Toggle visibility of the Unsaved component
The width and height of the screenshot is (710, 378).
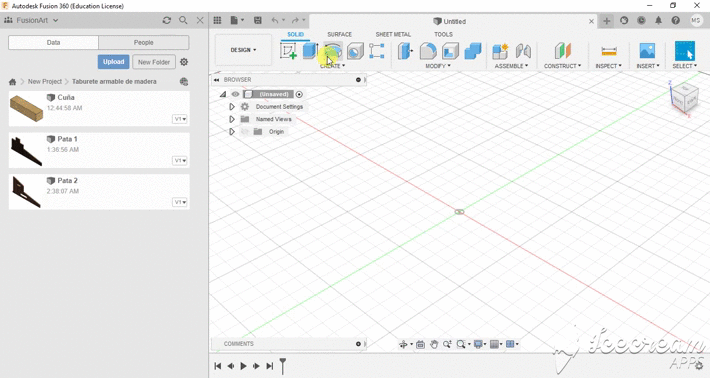point(235,94)
